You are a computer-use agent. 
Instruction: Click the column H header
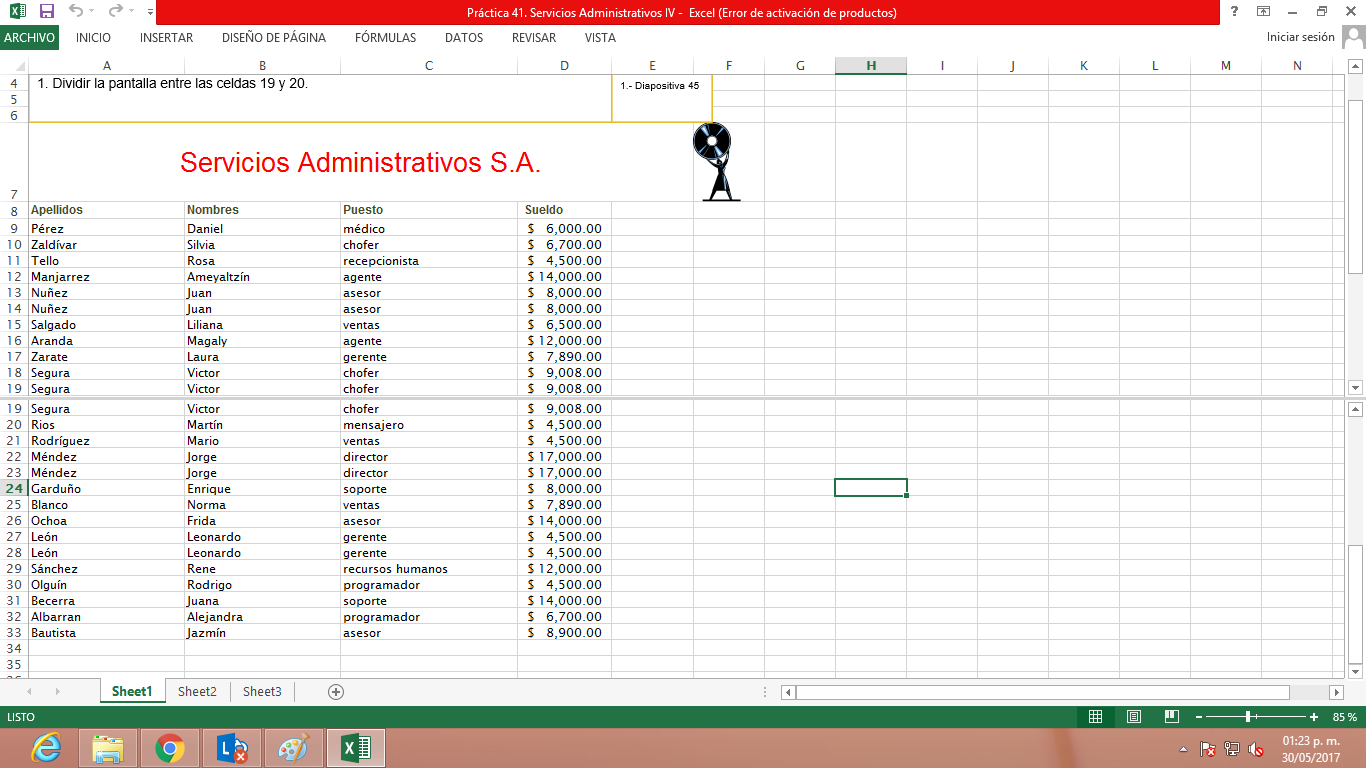[871, 66]
